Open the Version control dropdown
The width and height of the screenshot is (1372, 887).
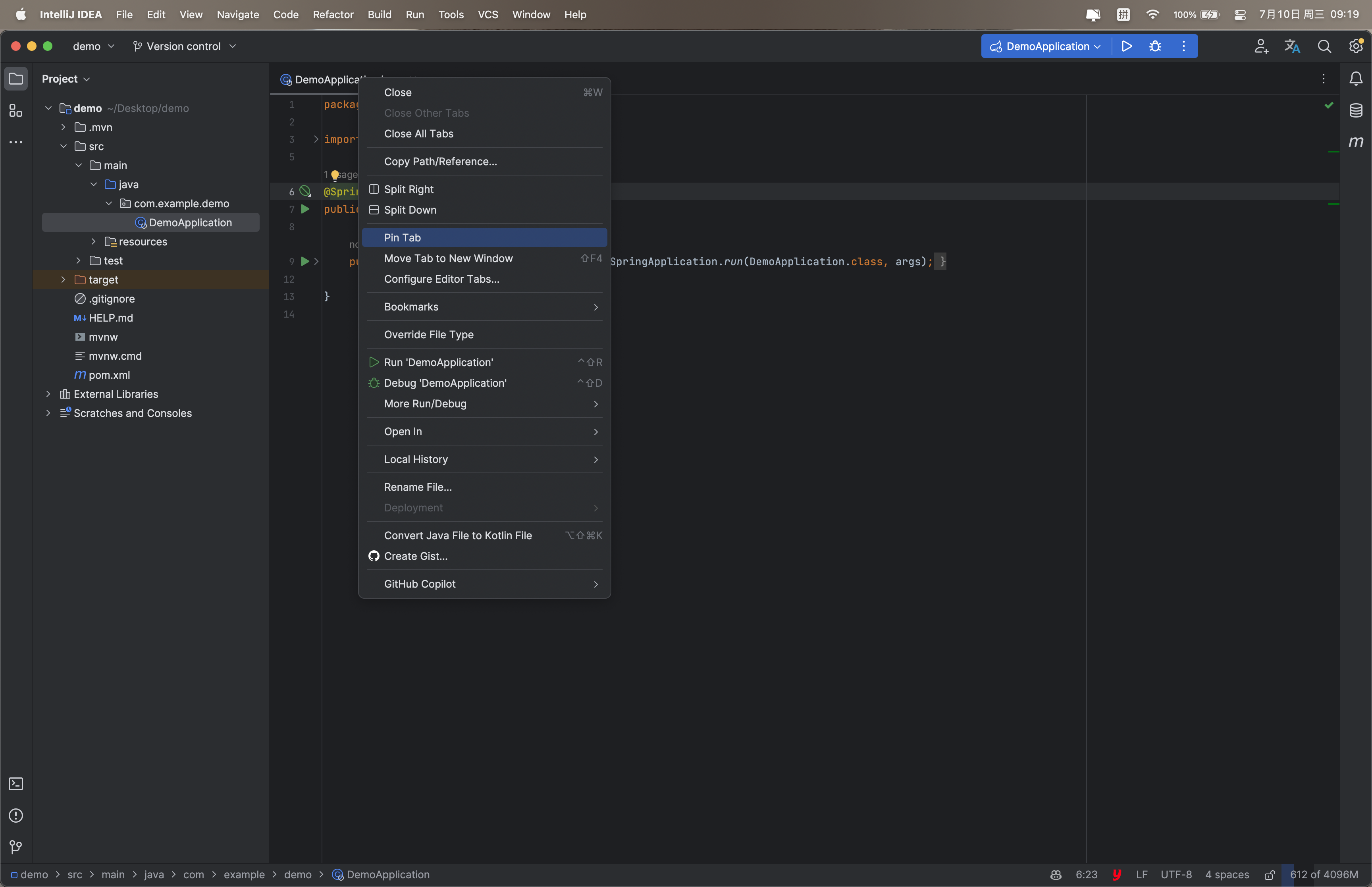point(184,46)
